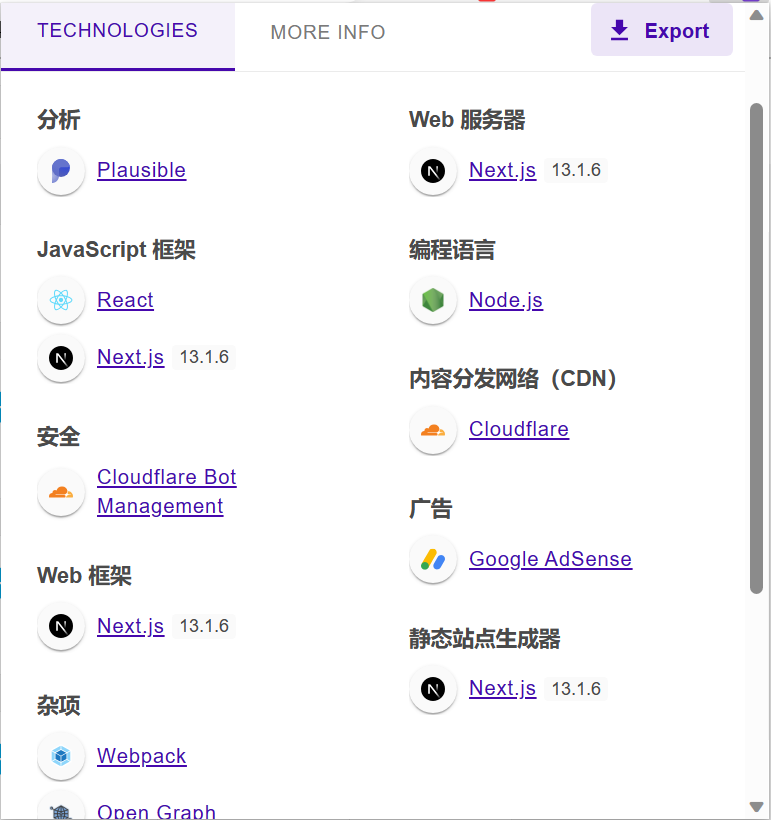Follow the Cloudflare Bot Management link
This screenshot has height=820, width=771.
click(166, 491)
